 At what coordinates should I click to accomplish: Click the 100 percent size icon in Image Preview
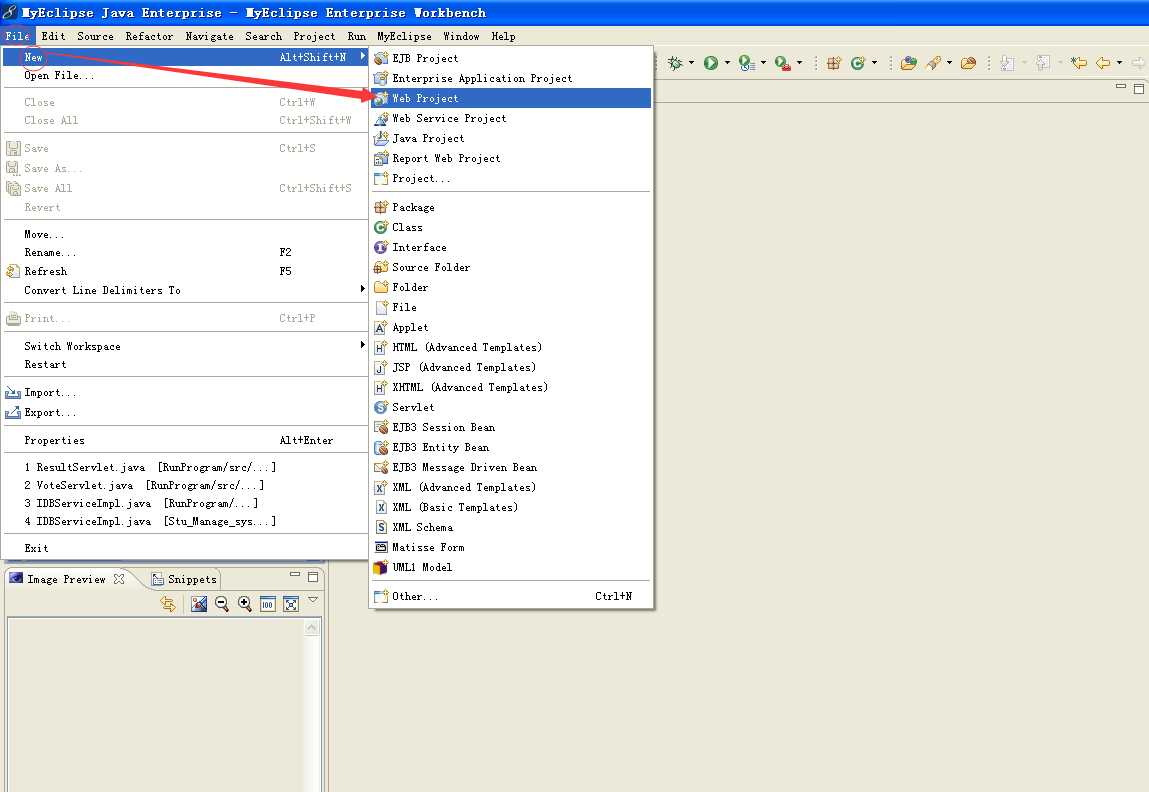[267, 604]
